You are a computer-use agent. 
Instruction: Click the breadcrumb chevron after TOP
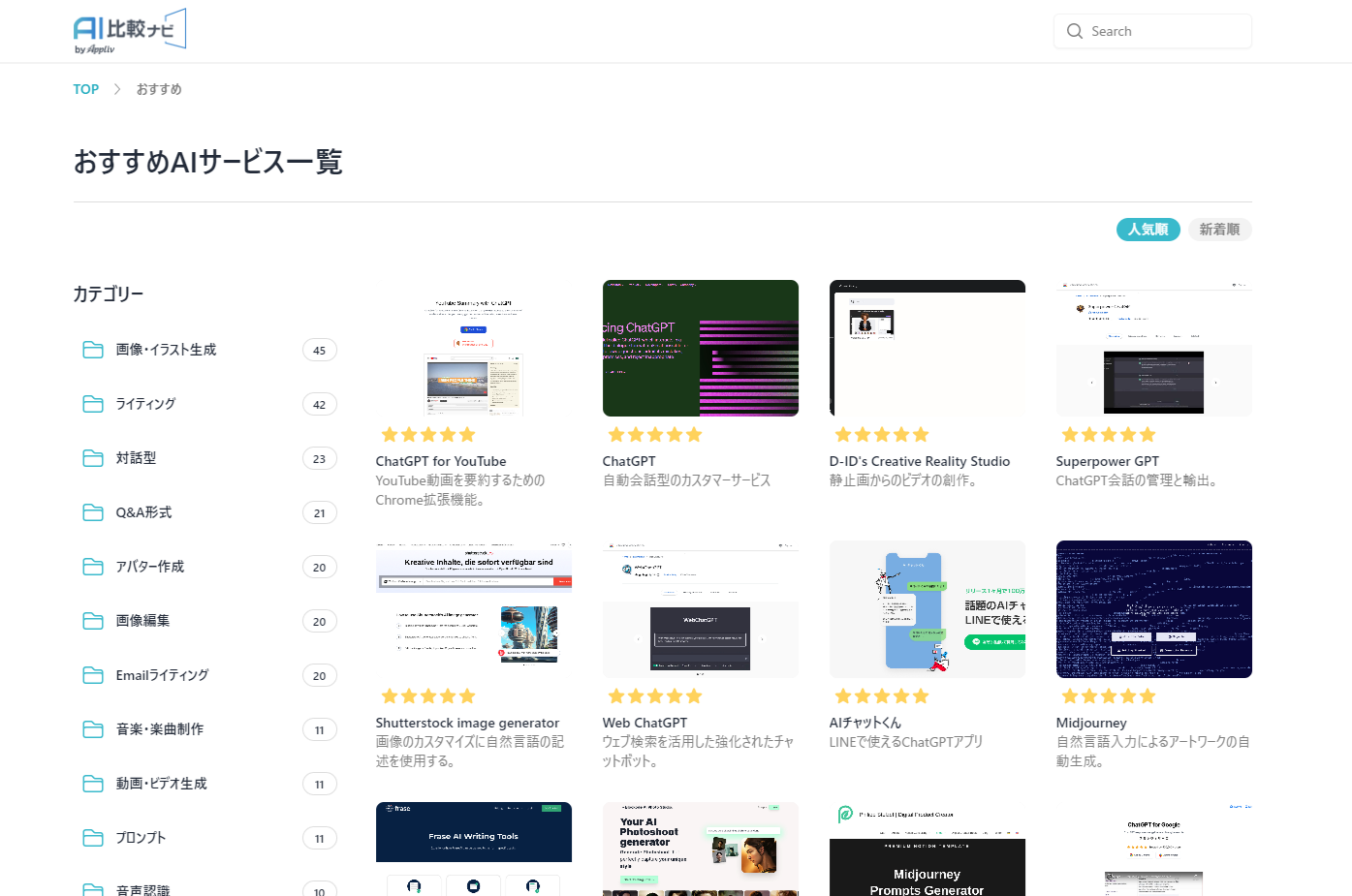coord(117,89)
